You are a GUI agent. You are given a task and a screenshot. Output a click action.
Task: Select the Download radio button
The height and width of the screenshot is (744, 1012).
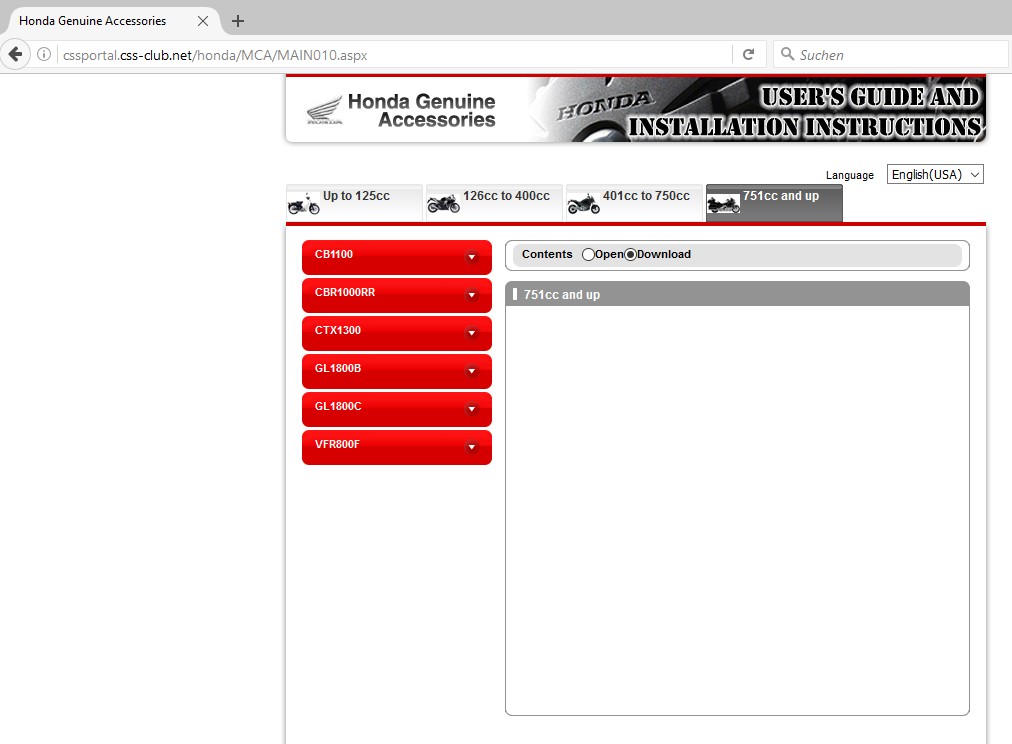(630, 255)
